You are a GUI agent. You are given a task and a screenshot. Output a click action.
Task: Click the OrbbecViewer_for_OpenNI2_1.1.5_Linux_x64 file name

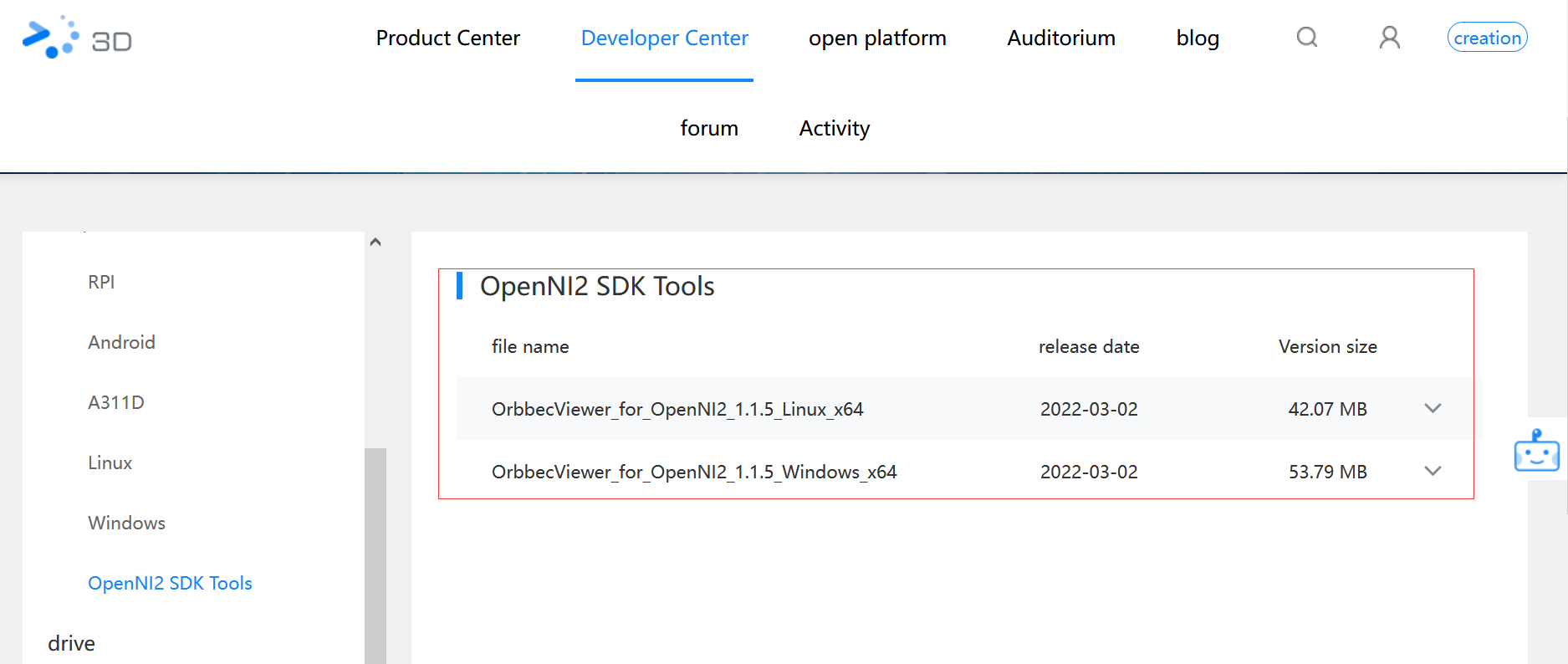pos(677,409)
